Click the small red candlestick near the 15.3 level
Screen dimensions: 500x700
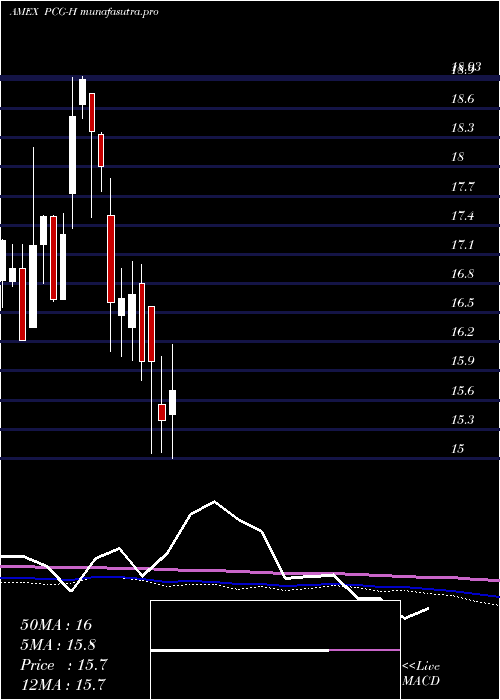click(x=162, y=412)
